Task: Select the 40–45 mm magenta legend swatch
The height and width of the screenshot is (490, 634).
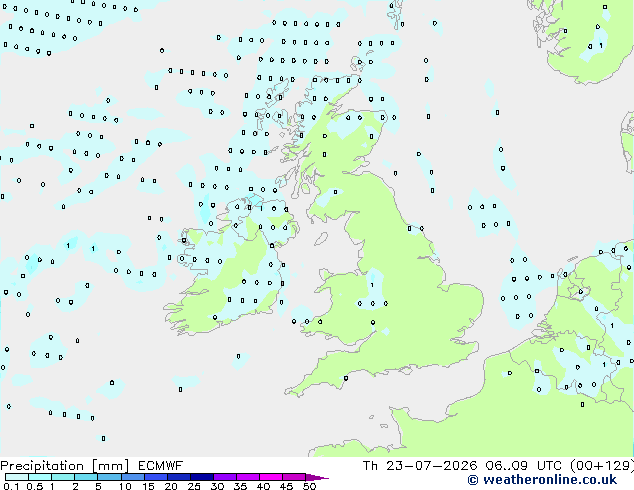Action: 271,477
